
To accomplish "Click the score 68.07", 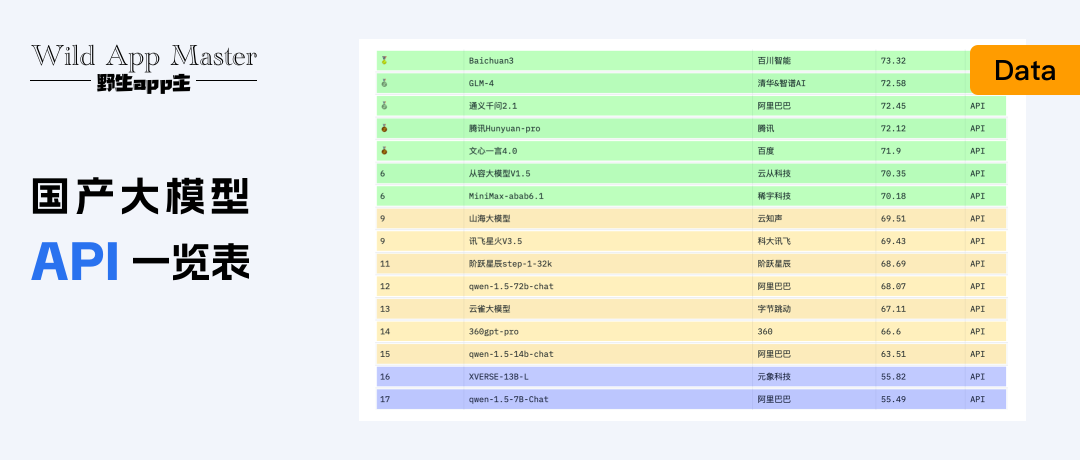I will [x=893, y=286].
